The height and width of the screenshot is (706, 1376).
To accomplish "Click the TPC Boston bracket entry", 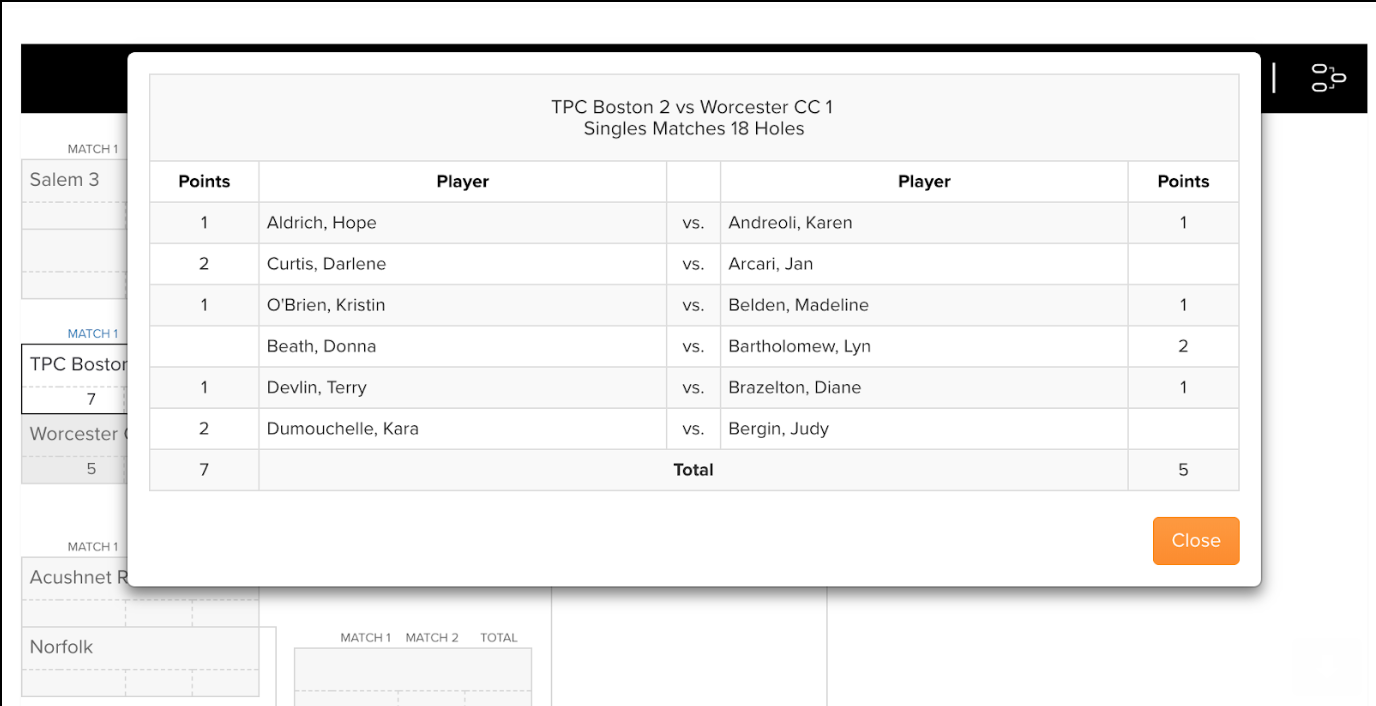I will point(75,364).
